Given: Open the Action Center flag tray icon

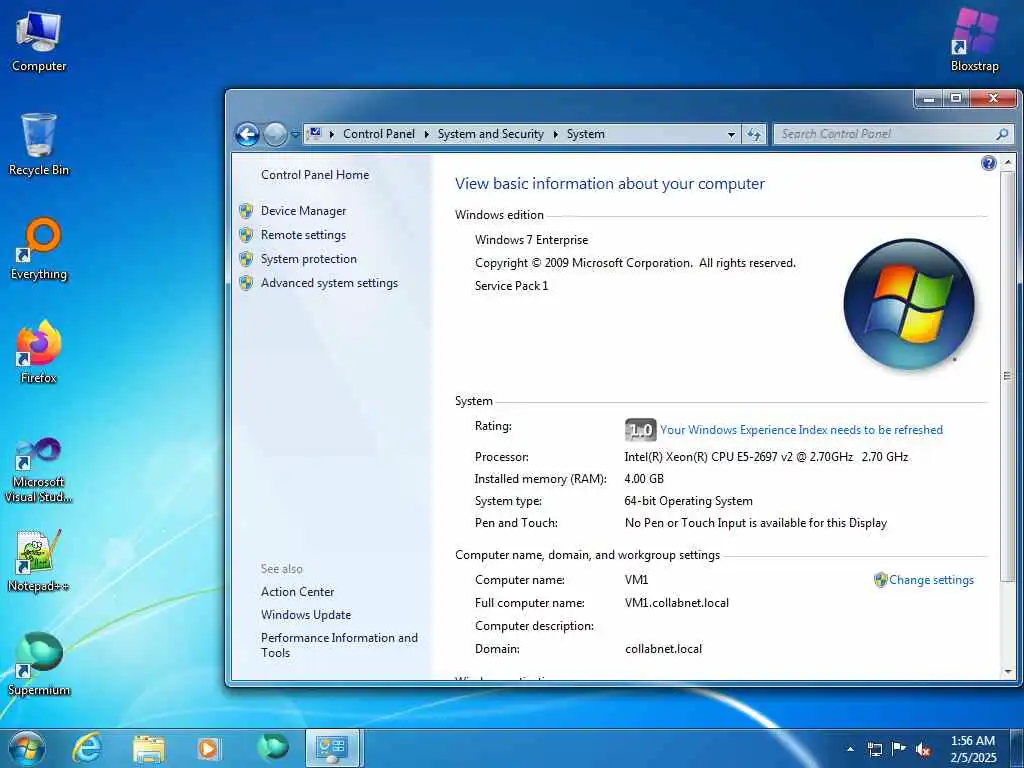Looking at the screenshot, I should [899, 749].
